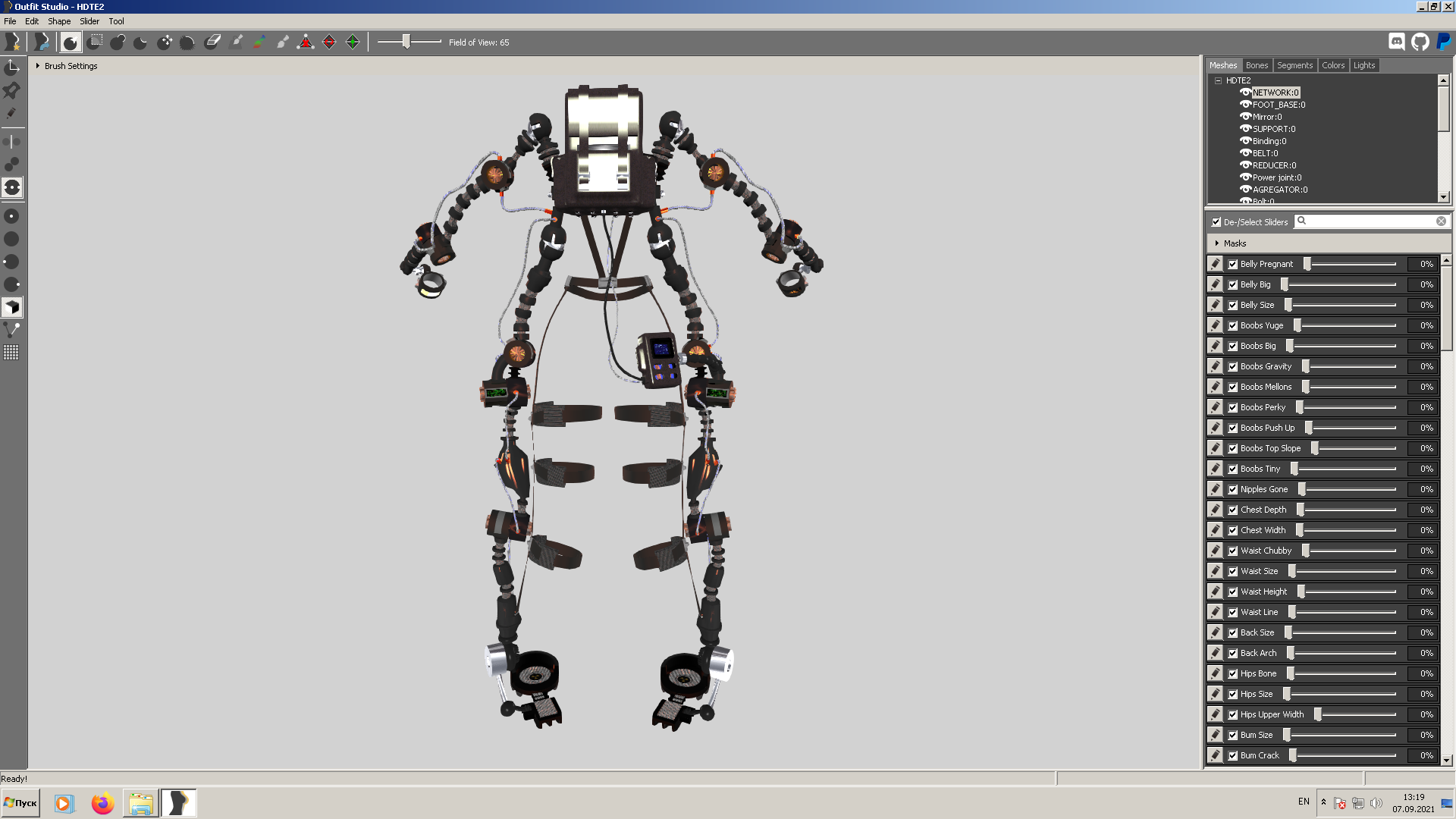Collapse the HDTE2 tree node
The image size is (1456, 819).
point(1219,80)
